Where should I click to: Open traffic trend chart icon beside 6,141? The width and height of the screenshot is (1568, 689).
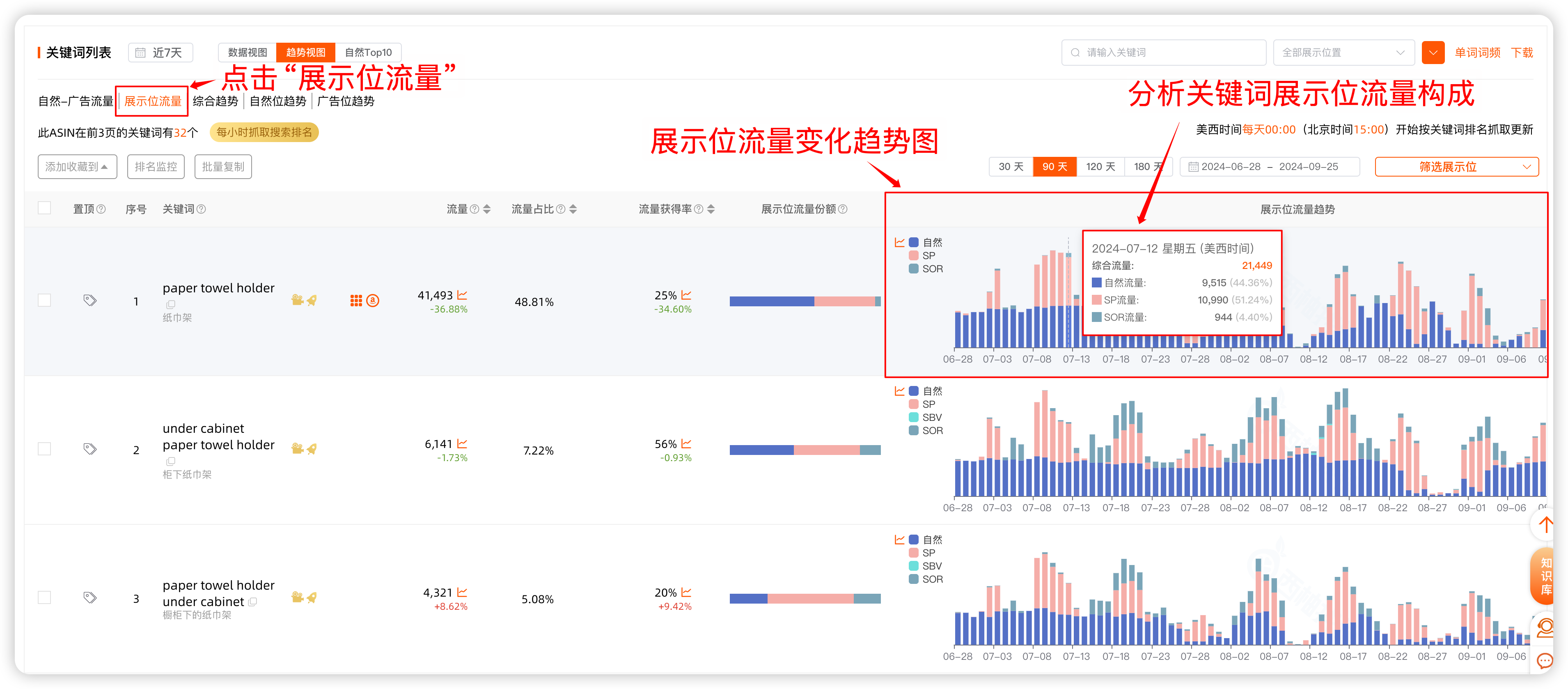click(x=463, y=443)
